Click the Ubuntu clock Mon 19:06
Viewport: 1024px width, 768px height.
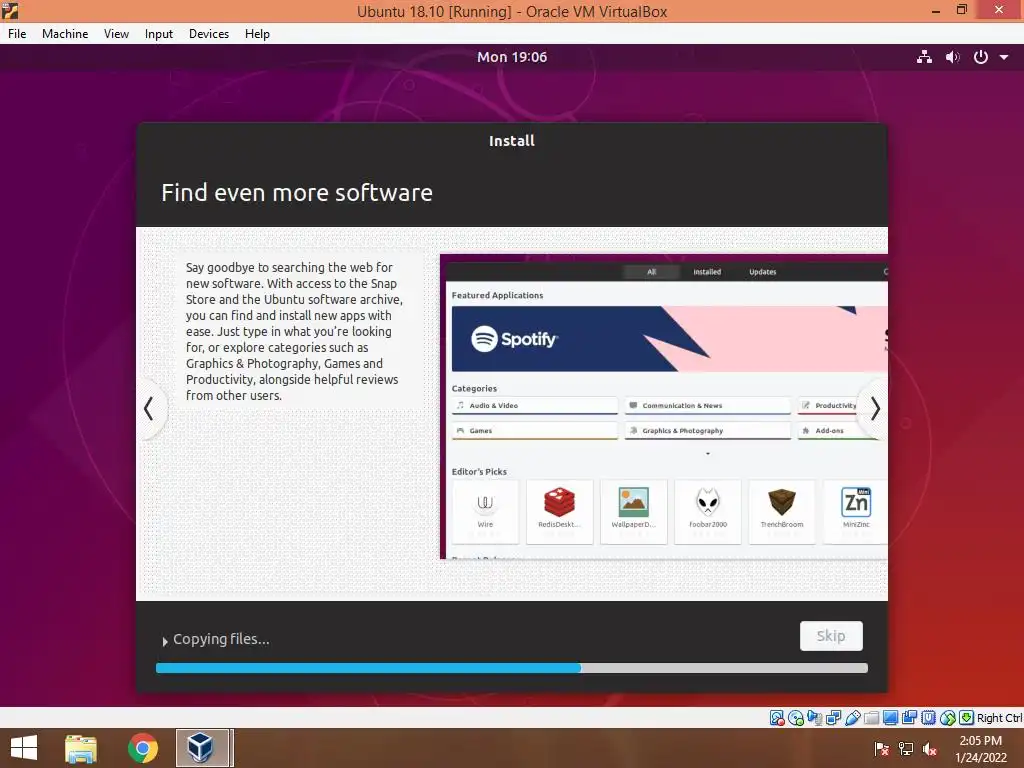pos(512,57)
